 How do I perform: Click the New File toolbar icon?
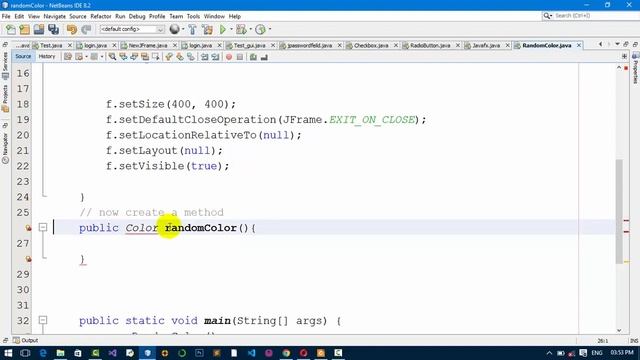point(11,29)
